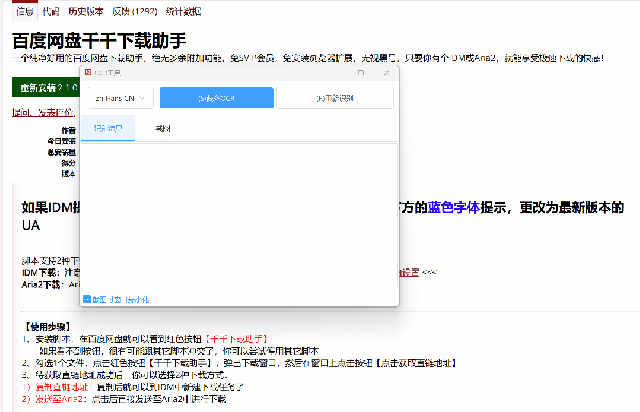This screenshot has width=640, height=412.
Task: Click the blue 蓝色字体 text
Action: 454,207
